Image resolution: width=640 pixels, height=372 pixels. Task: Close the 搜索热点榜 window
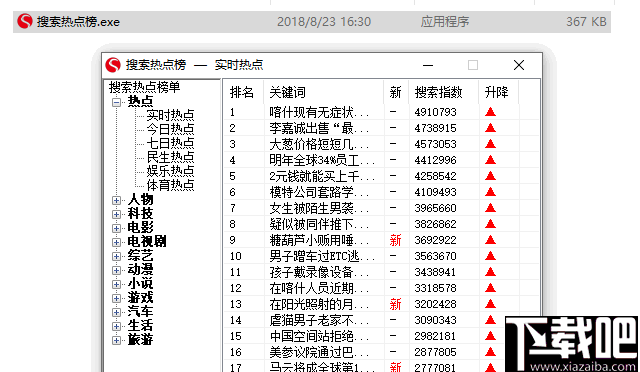519,65
